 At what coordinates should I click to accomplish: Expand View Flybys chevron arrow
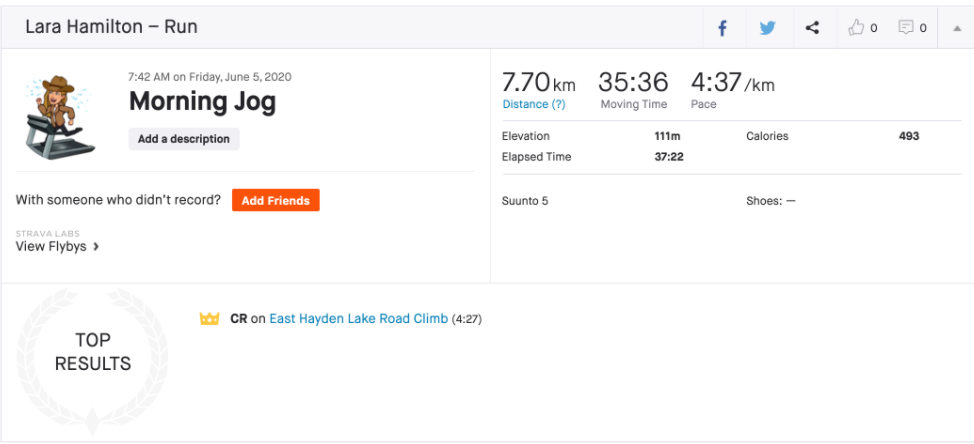tap(96, 247)
